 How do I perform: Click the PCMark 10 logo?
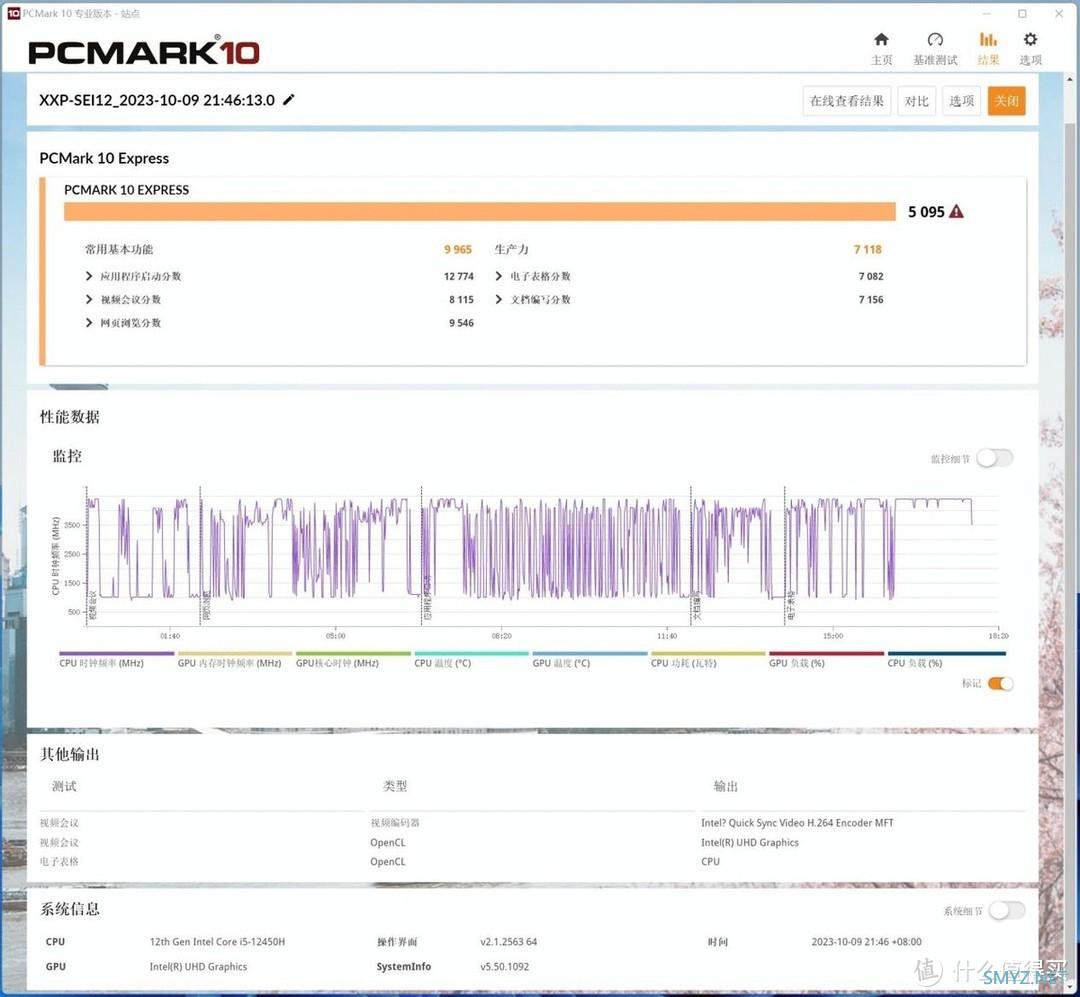point(143,52)
